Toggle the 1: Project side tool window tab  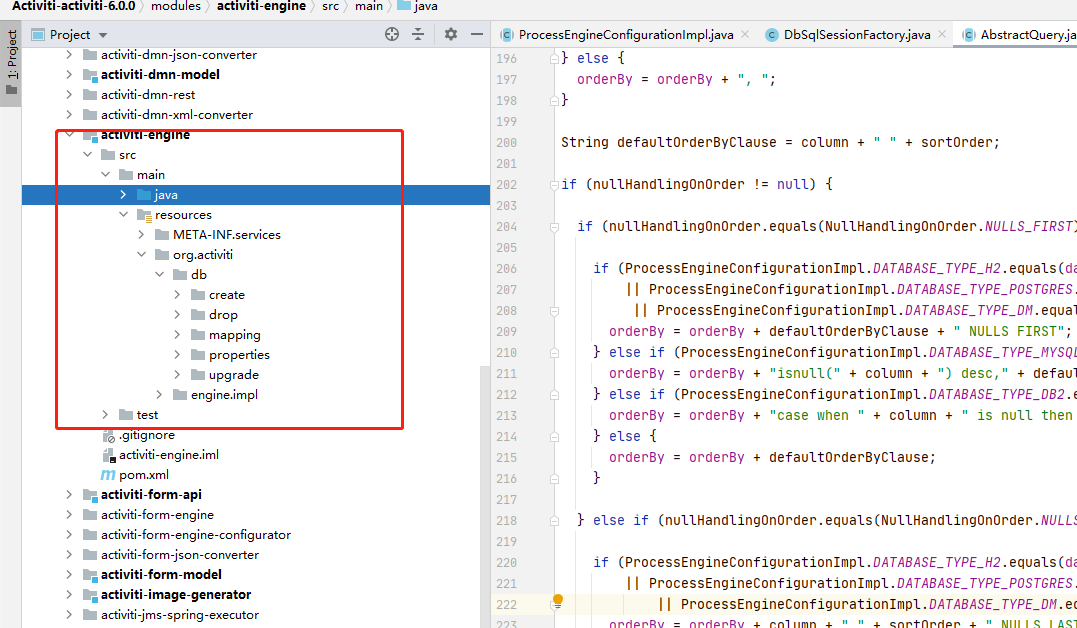[x=11, y=63]
